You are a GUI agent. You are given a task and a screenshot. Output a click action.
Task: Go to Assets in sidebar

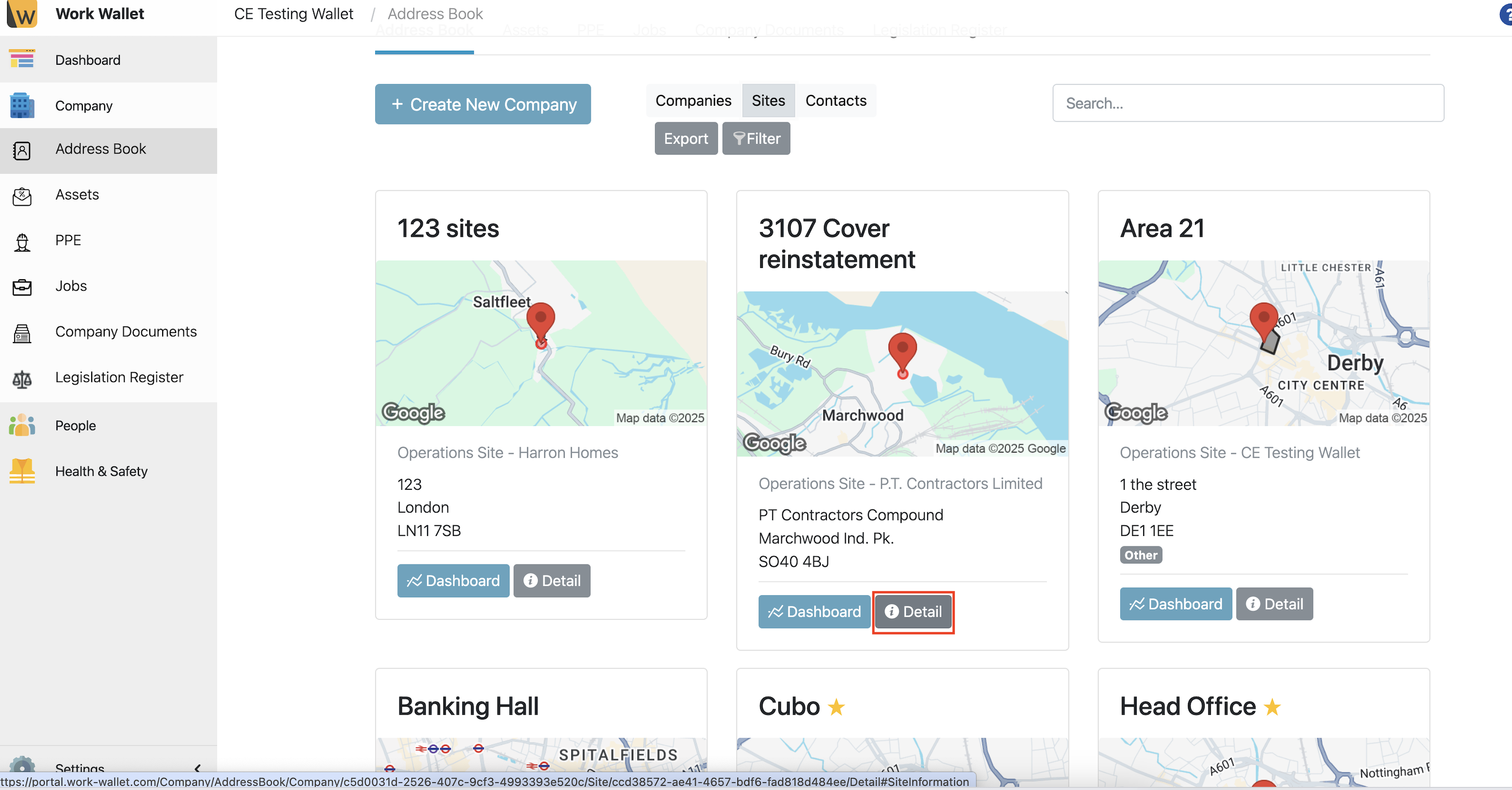click(109, 194)
